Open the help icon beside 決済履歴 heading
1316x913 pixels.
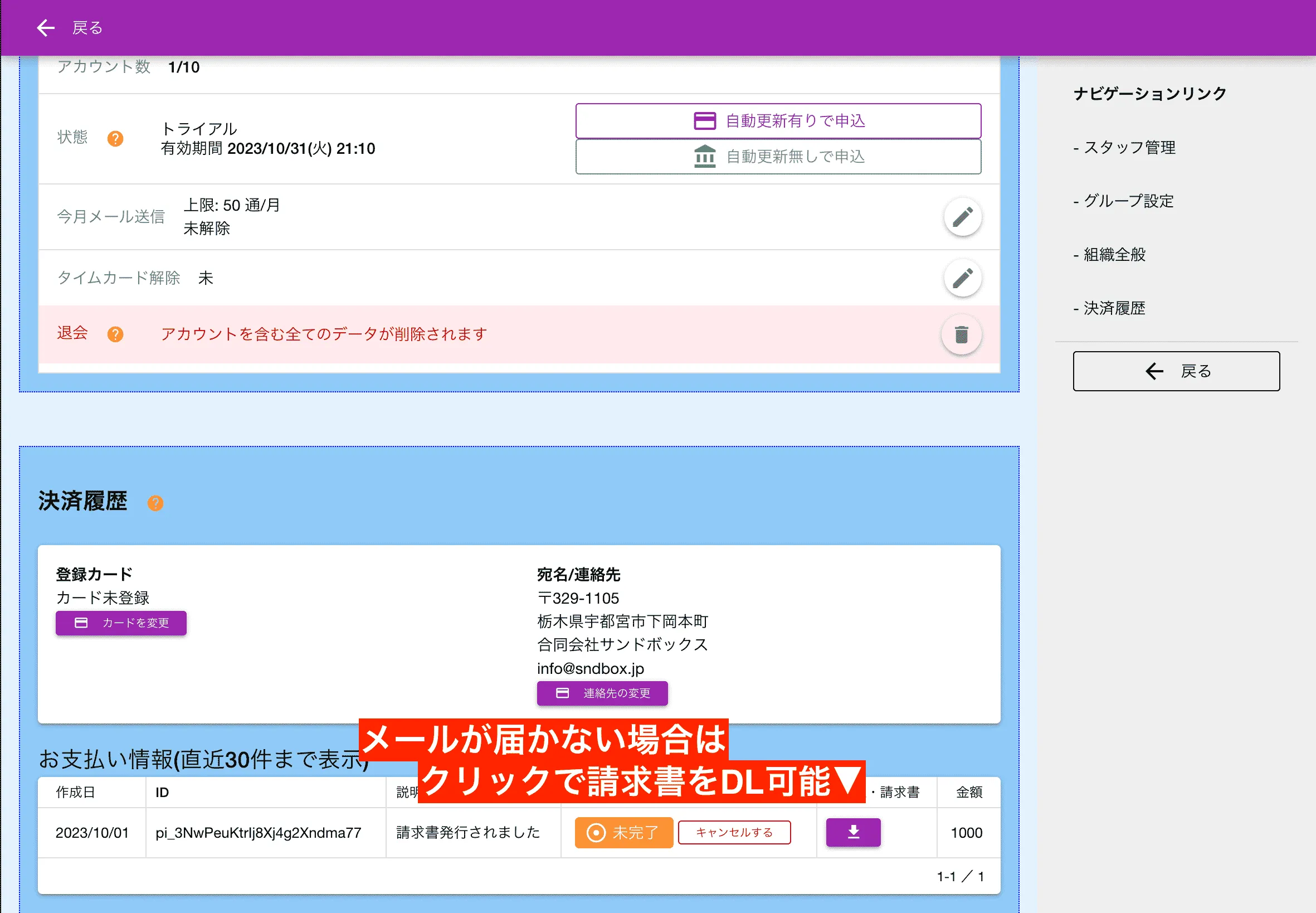tap(155, 503)
